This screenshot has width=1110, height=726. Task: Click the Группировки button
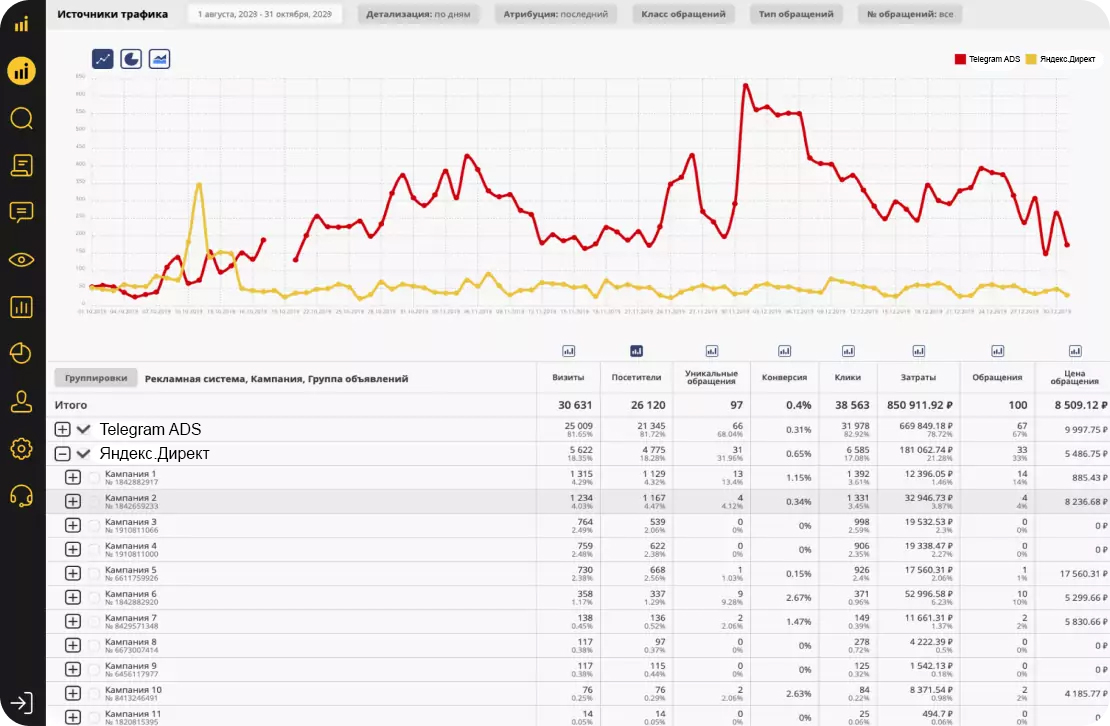click(96, 378)
